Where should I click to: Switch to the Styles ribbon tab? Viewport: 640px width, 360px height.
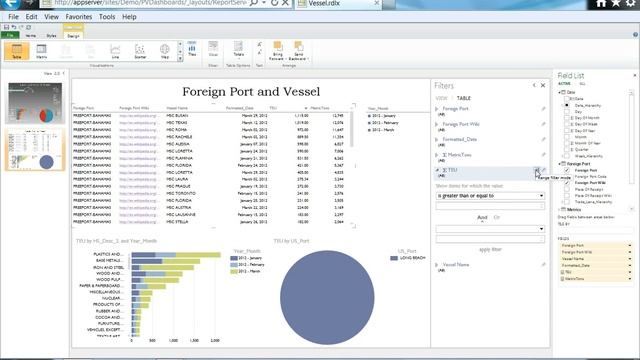51,36
